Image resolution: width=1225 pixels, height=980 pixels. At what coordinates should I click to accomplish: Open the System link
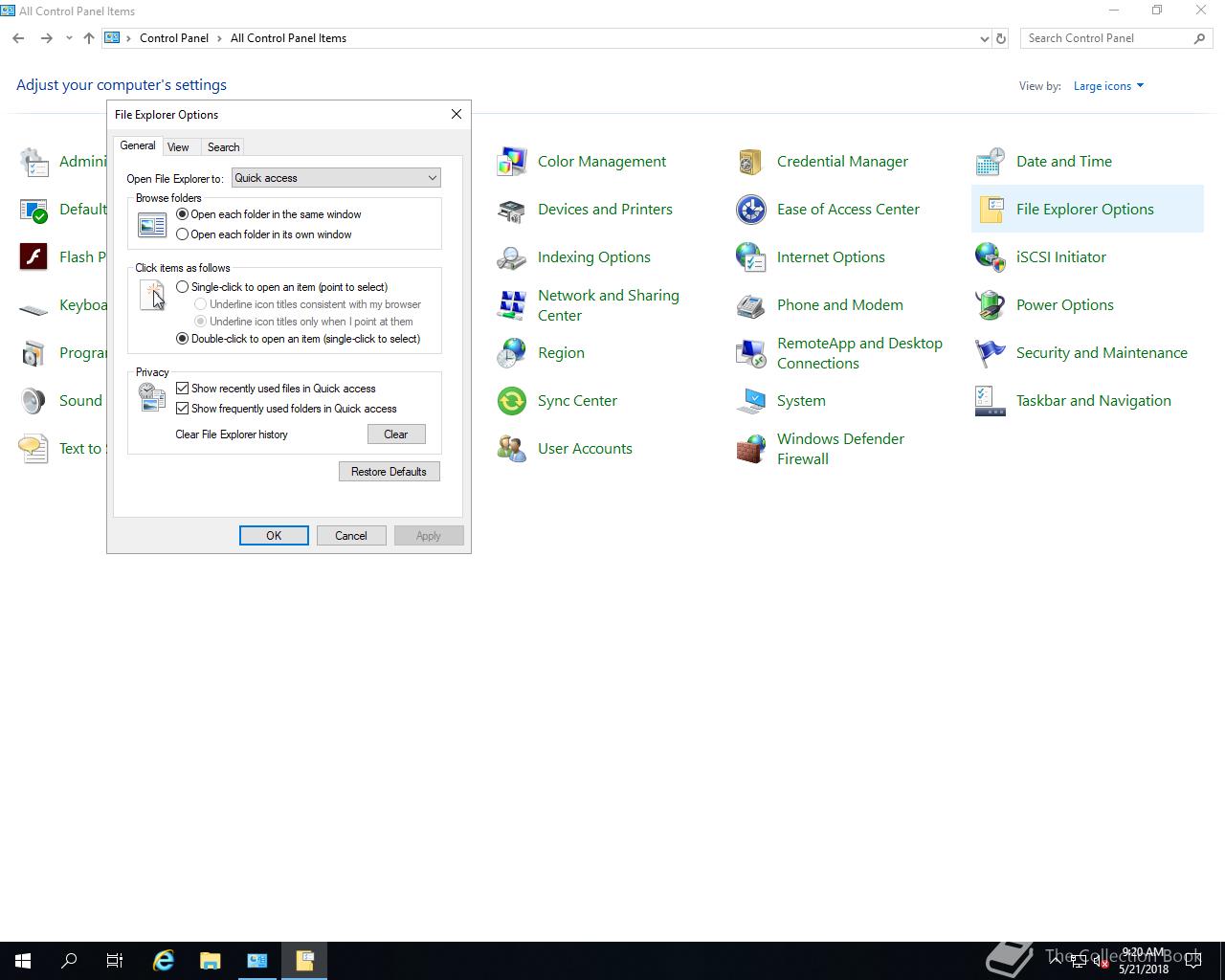[x=801, y=401]
